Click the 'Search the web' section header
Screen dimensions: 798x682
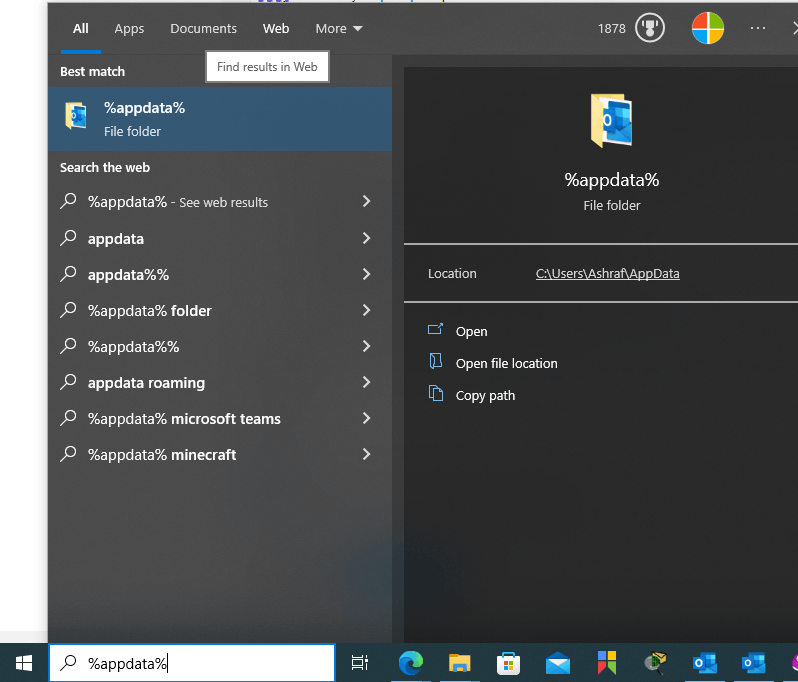(x=105, y=167)
